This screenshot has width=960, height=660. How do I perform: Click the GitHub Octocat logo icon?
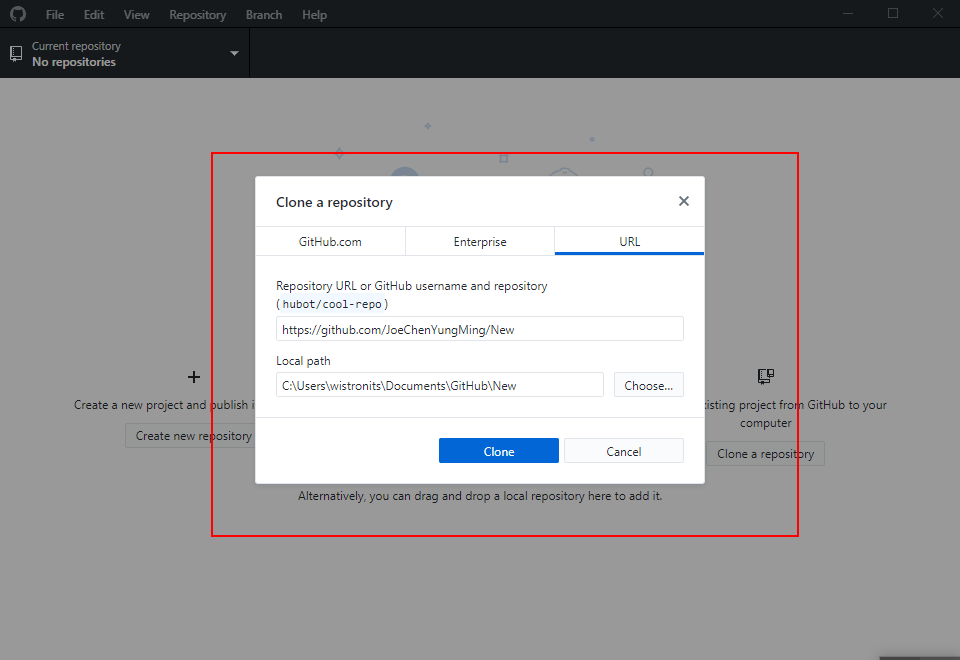(x=18, y=14)
